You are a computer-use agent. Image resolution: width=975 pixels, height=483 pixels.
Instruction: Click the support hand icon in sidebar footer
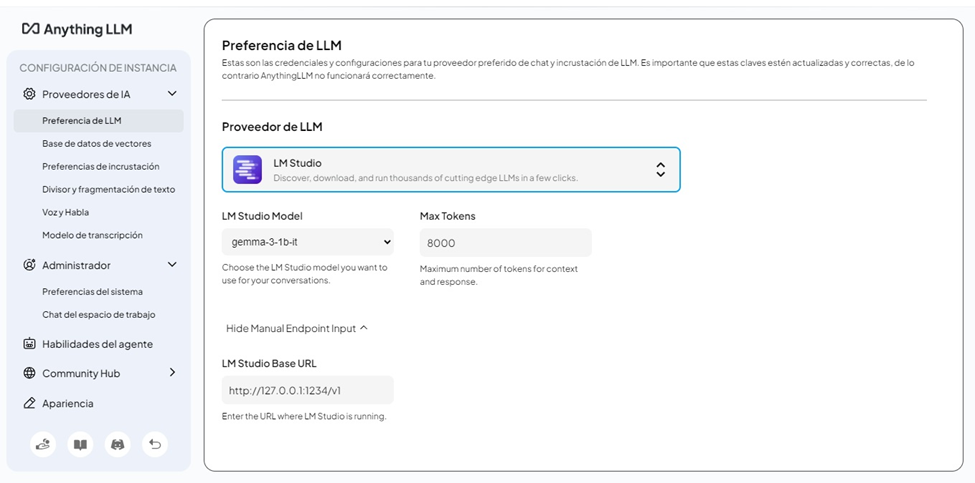[x=43, y=444]
